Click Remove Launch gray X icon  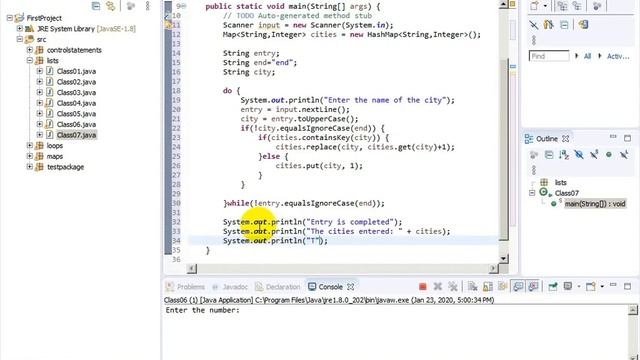tap(438, 287)
